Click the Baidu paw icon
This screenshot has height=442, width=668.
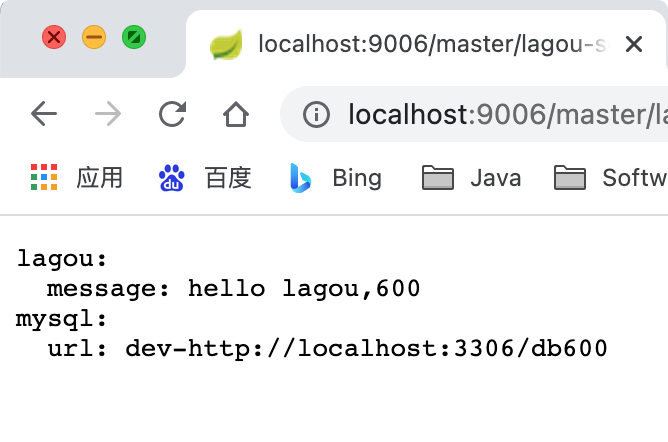point(171,178)
